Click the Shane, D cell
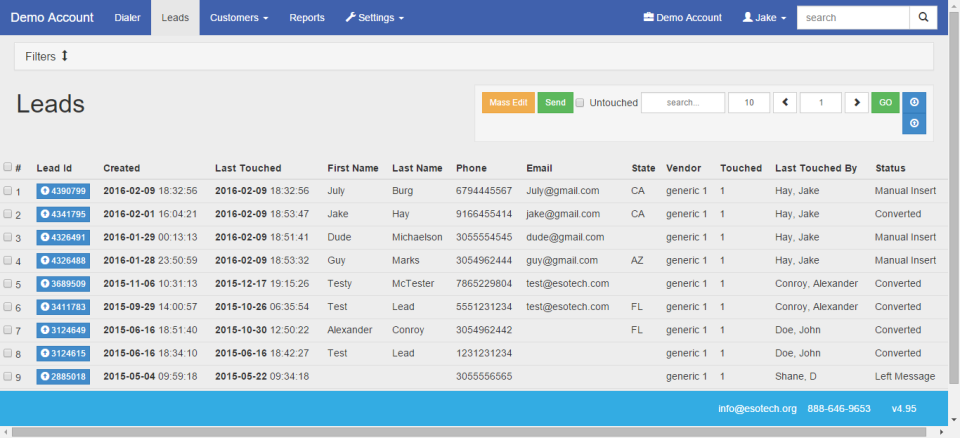 tap(795, 376)
